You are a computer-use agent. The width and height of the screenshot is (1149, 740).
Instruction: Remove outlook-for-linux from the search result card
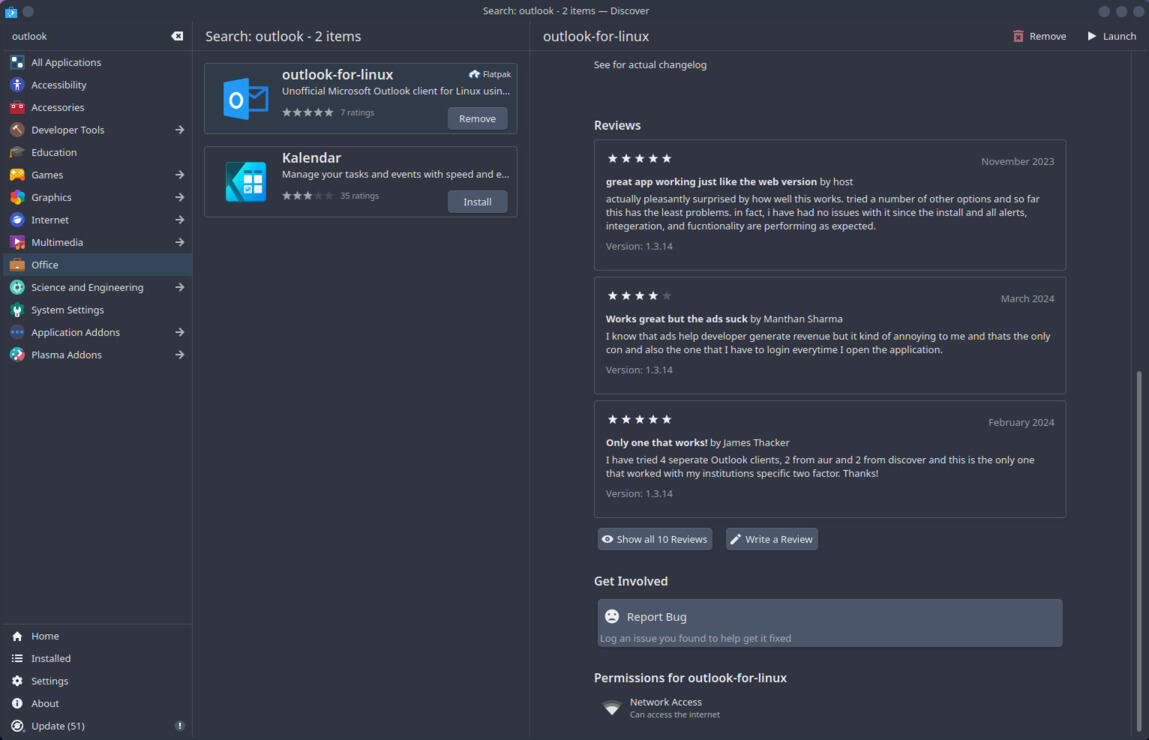477,119
